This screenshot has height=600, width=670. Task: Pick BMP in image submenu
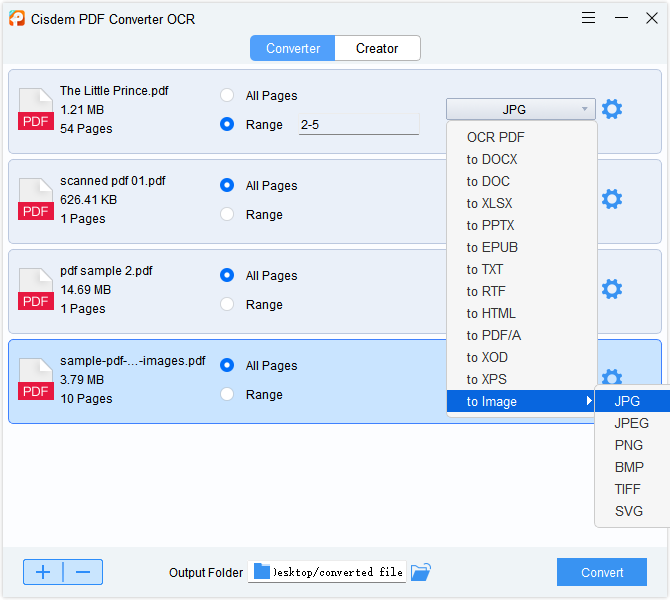click(x=632, y=467)
